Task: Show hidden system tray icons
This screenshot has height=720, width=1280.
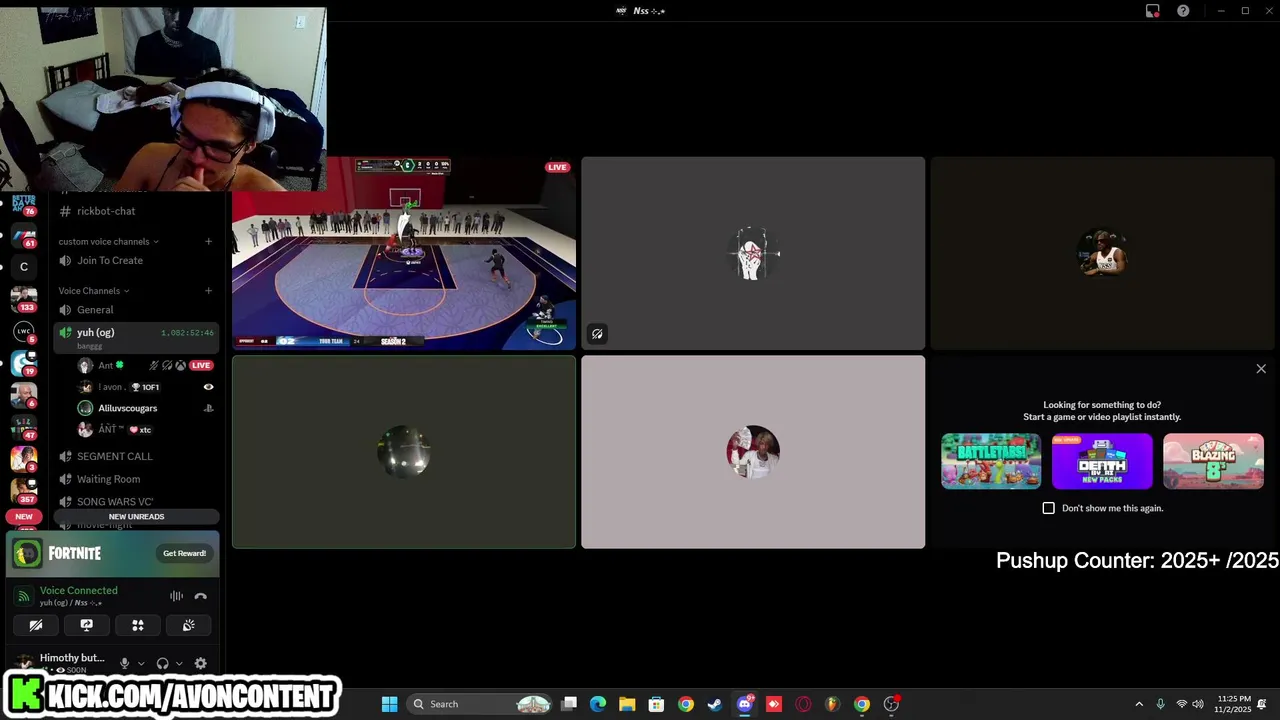Action: (1138, 704)
